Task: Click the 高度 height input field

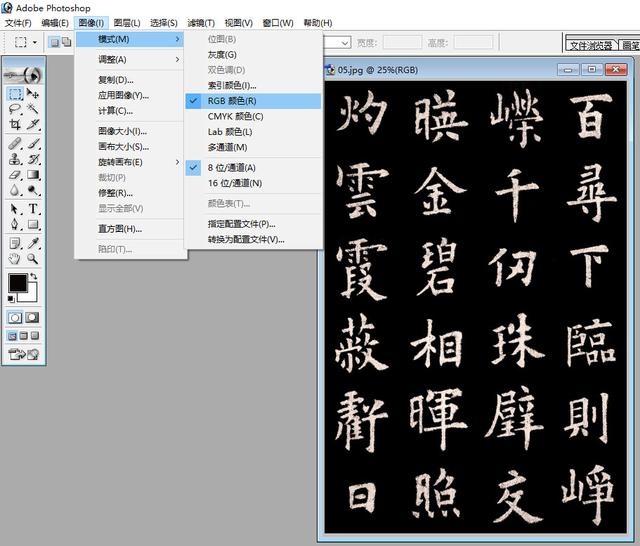Action: tap(473, 42)
